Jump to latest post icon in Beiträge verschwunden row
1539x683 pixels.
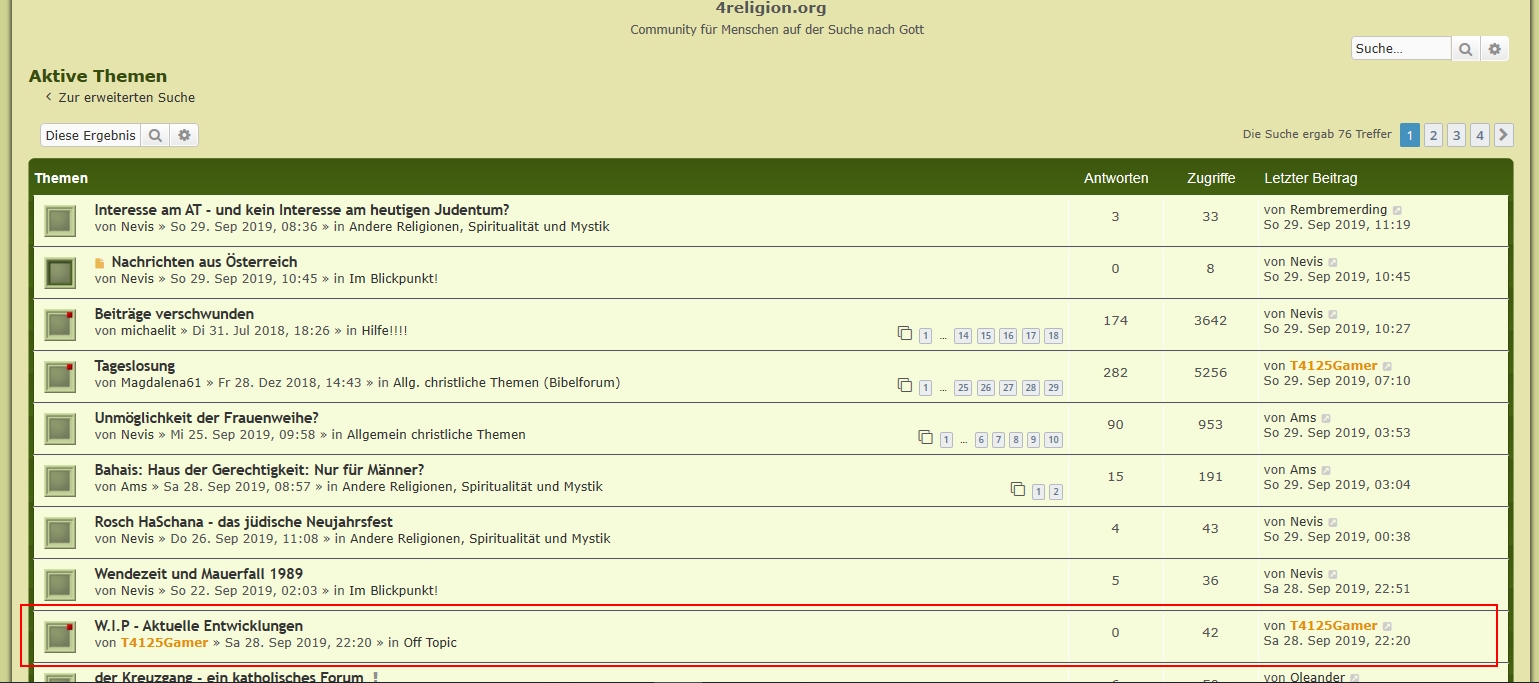1333,315
